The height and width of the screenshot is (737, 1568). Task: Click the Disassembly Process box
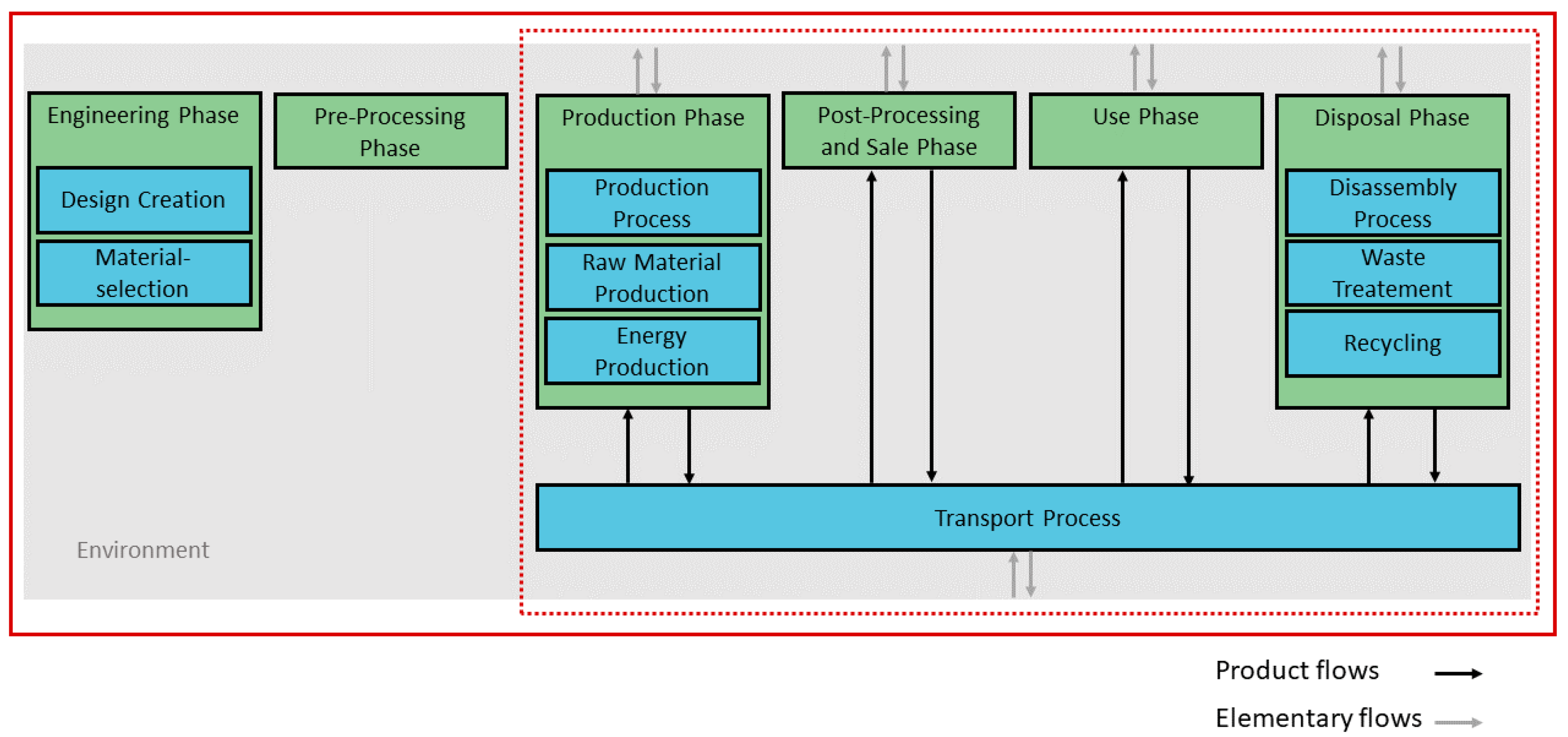[x=1393, y=203]
